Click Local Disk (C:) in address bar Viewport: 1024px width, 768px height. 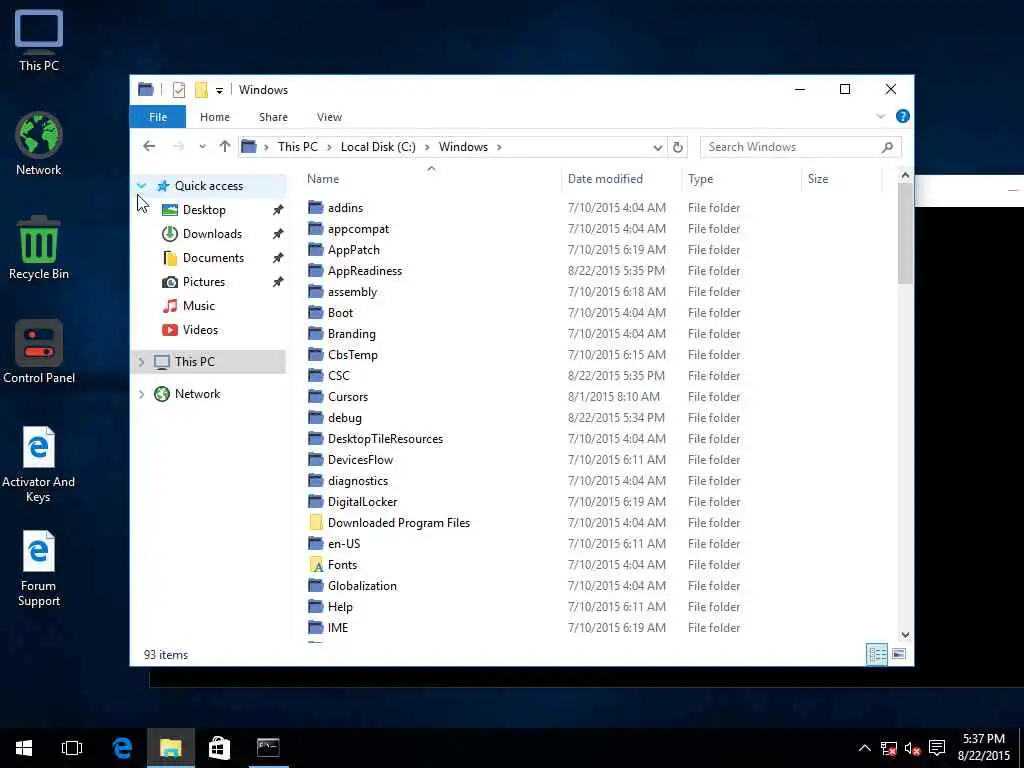coord(378,147)
